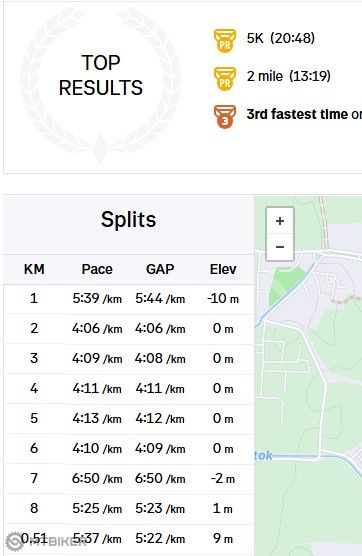
Task: Zoom out on the map
Action: [x=280, y=247]
